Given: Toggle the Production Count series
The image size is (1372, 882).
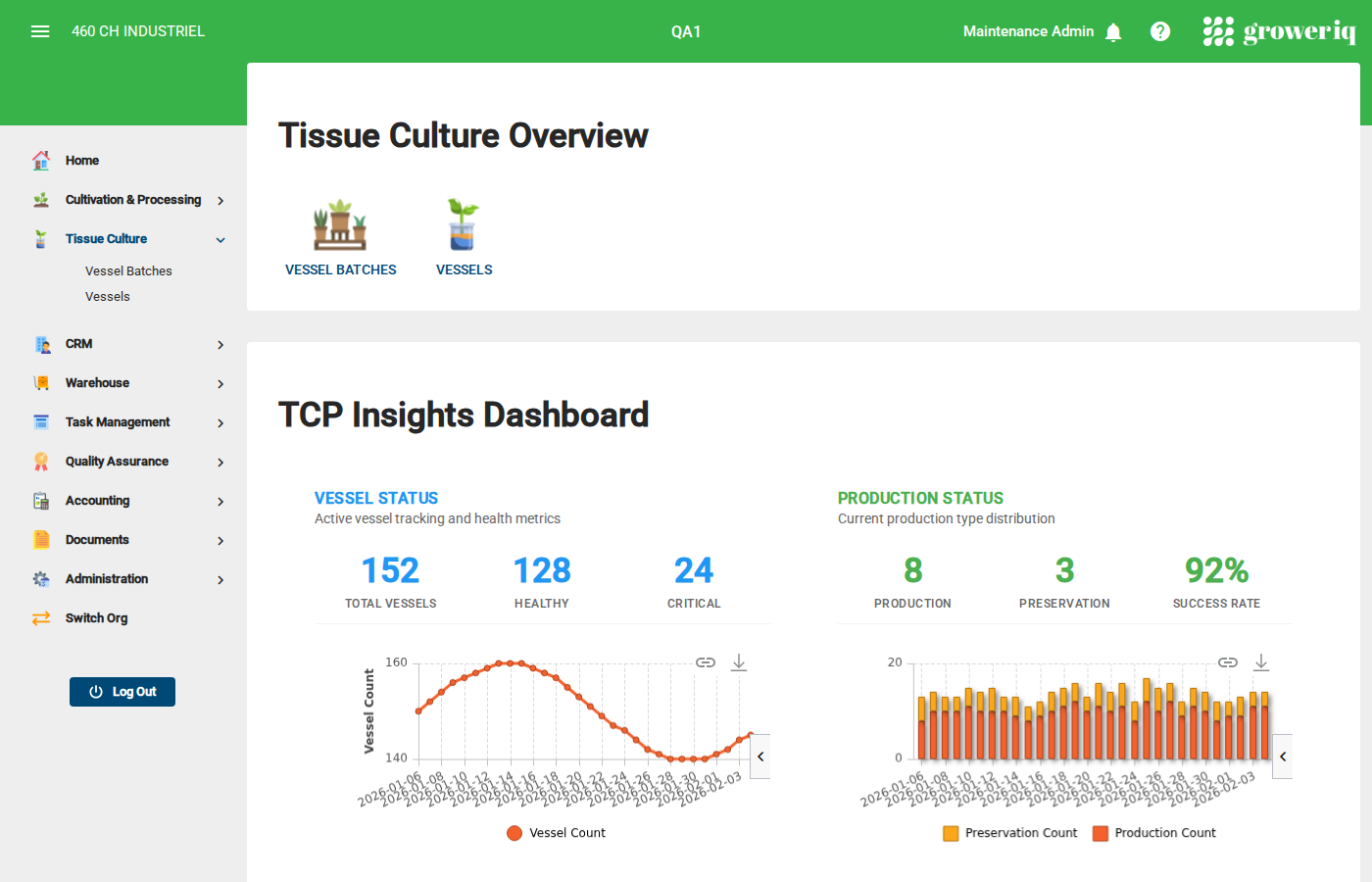Looking at the screenshot, I should tap(1154, 832).
